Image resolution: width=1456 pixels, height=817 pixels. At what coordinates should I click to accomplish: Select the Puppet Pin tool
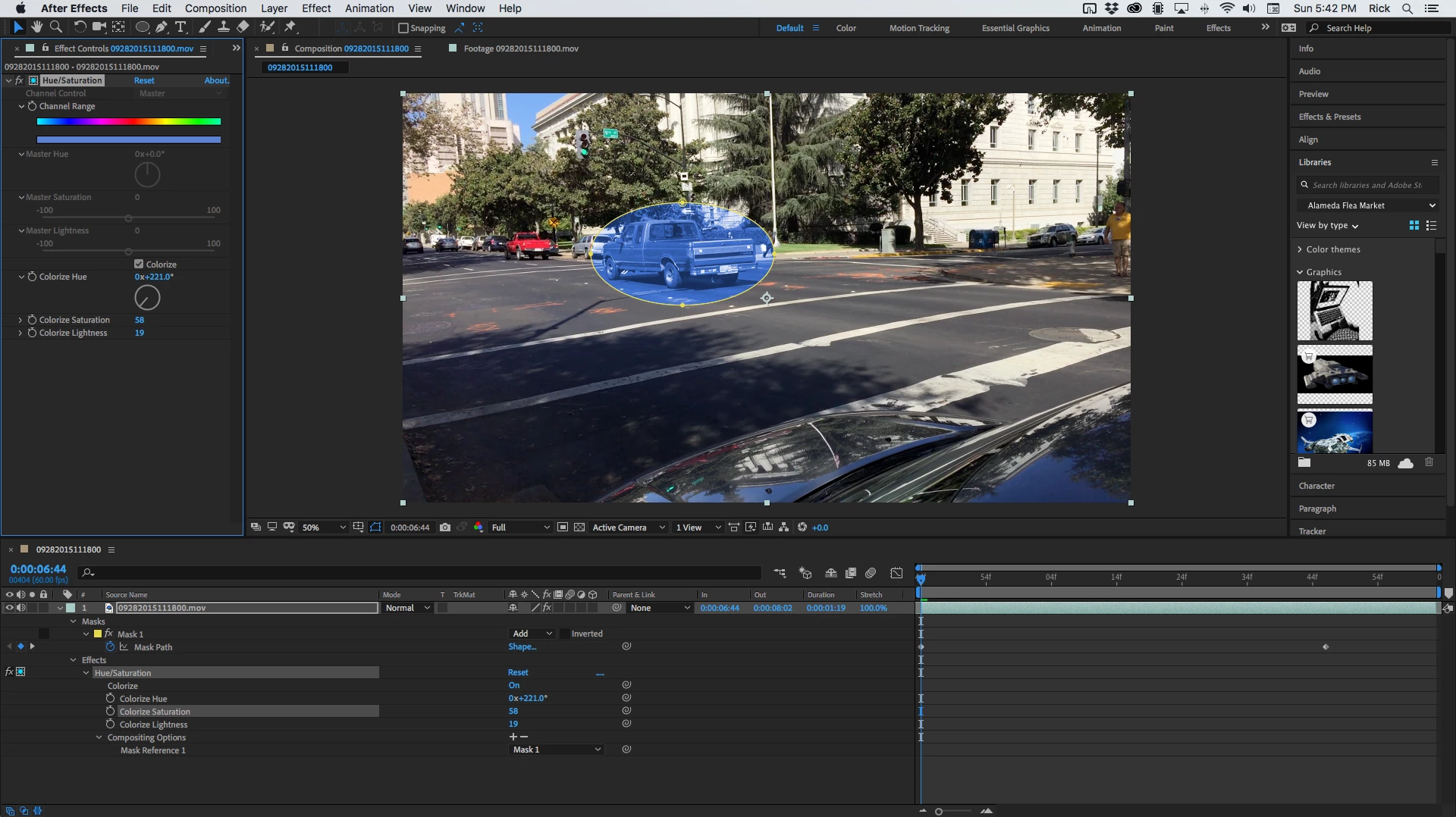coord(290,27)
